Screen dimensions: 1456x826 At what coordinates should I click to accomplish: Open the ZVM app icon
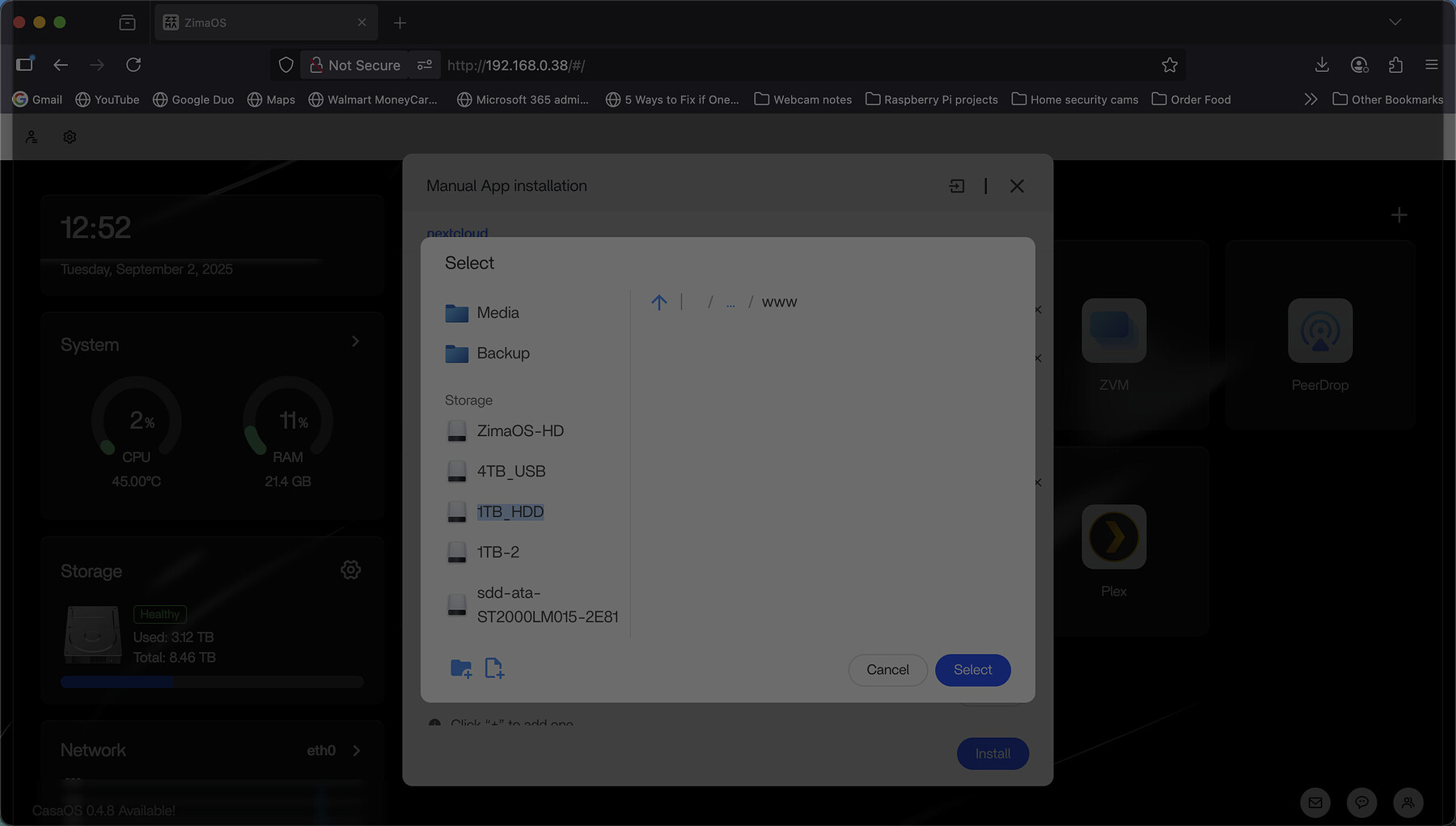tap(1113, 331)
